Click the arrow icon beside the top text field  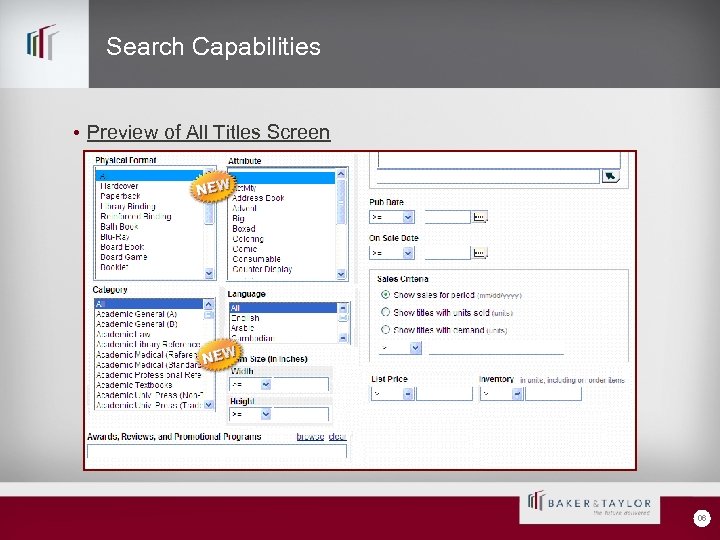pos(610,176)
